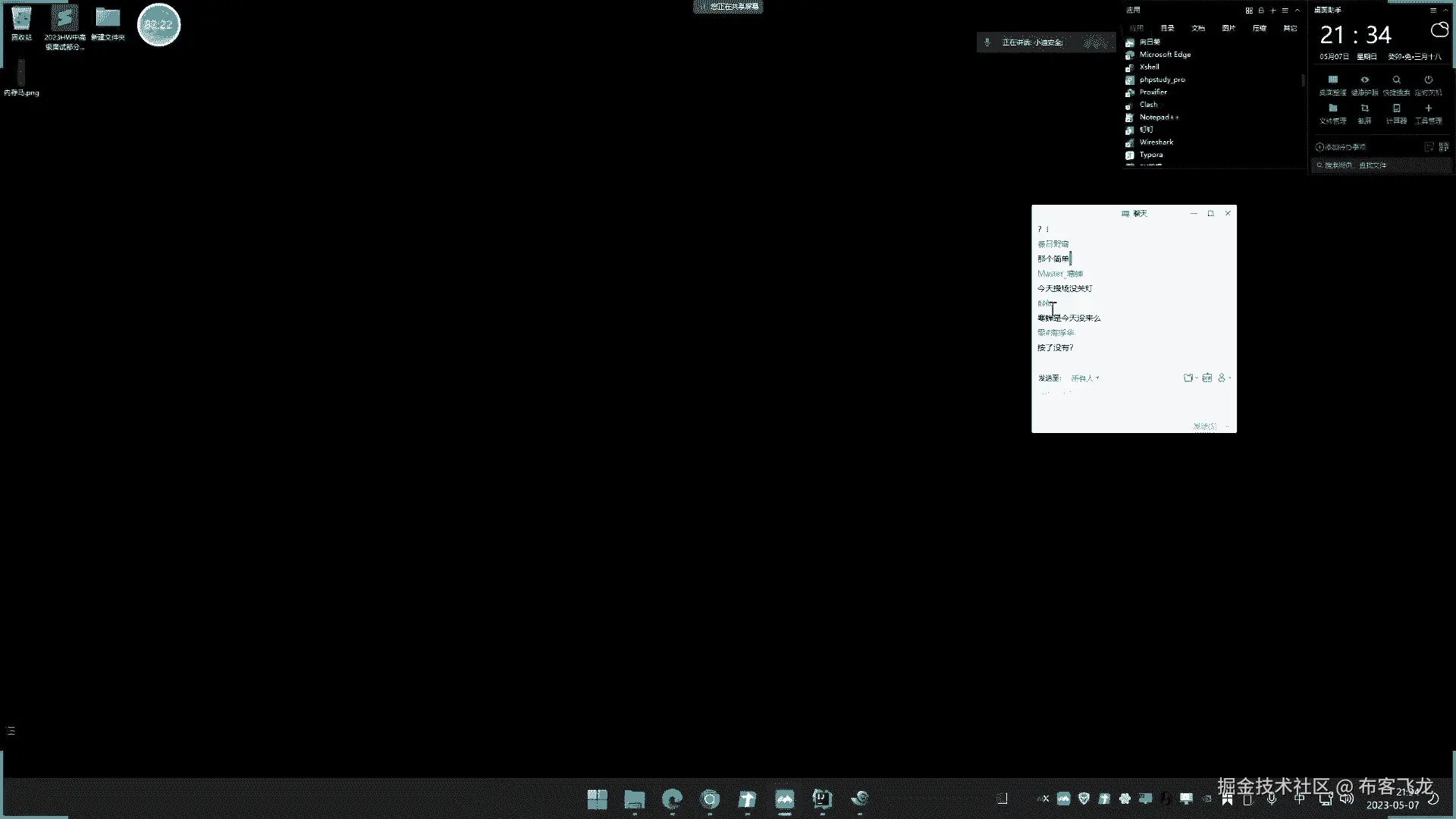Collapse the app panel with the chevron-up arrow
Image resolution: width=1456 pixels, height=819 pixels.
tap(1298, 11)
